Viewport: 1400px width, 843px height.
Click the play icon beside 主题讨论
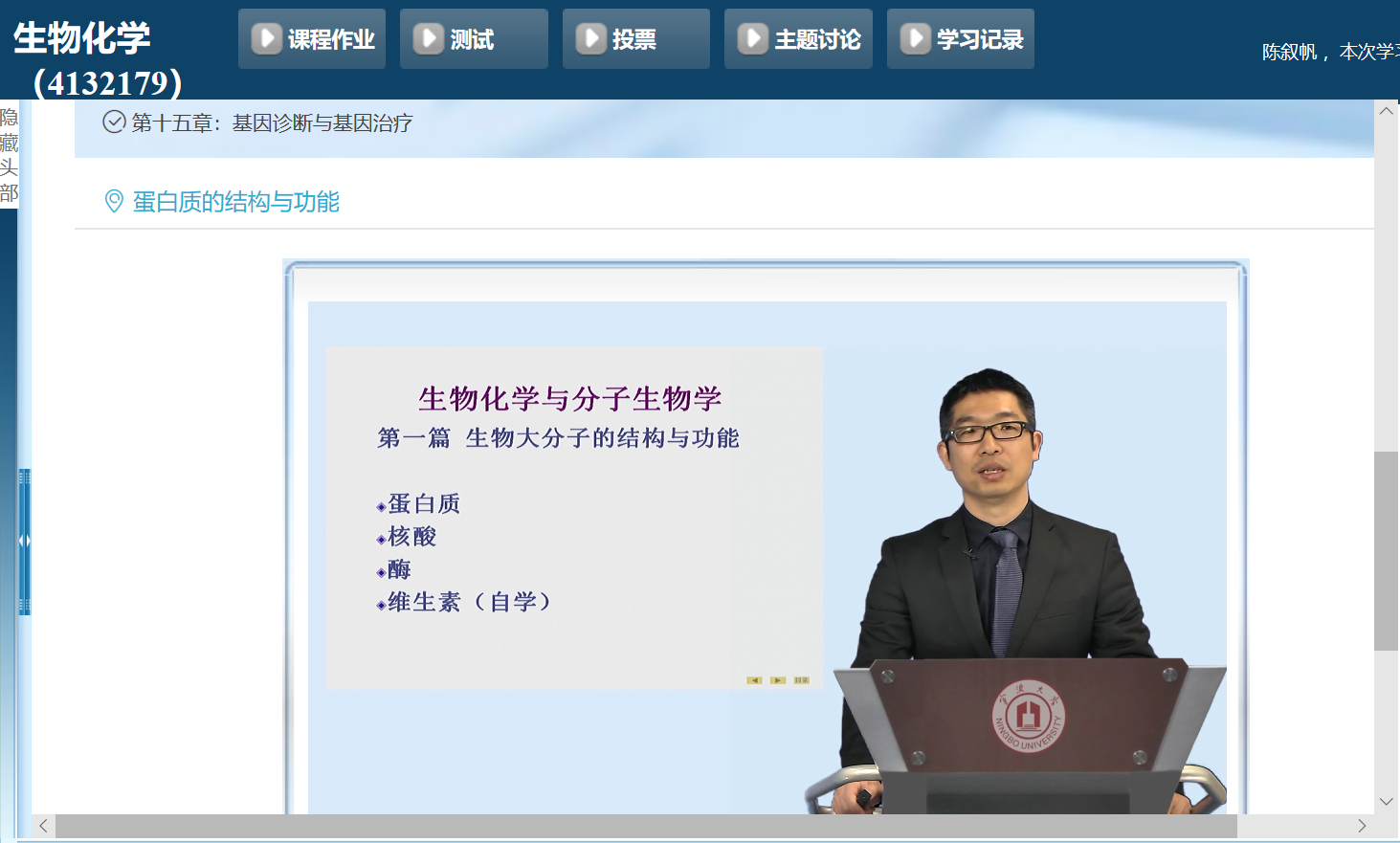[752, 38]
